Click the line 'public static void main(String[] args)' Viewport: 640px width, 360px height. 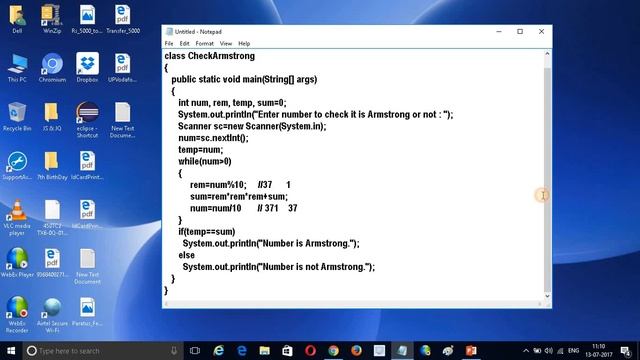(244, 79)
